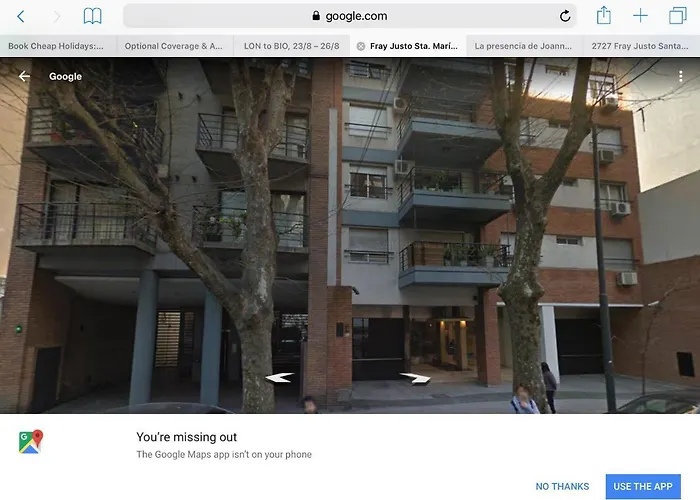Reload the page with the refresh icon
Image resolution: width=700 pixels, height=500 pixels.
(x=565, y=16)
